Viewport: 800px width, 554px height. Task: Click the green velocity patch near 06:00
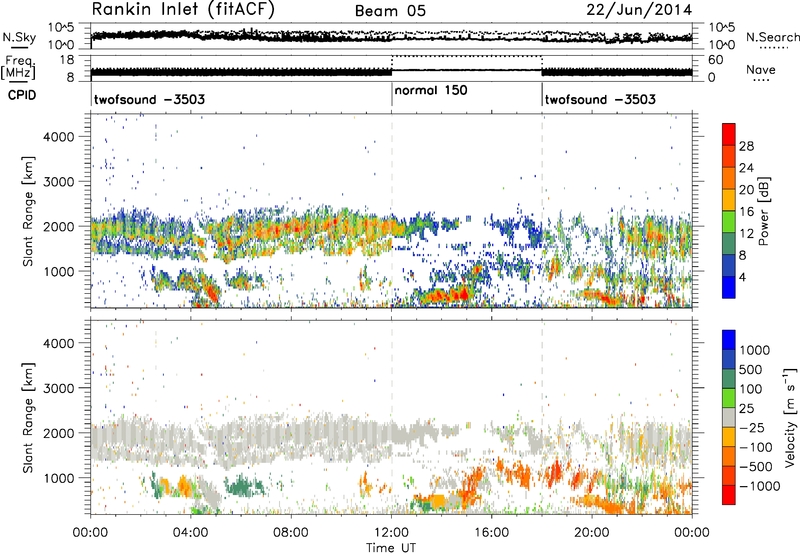(x=246, y=486)
